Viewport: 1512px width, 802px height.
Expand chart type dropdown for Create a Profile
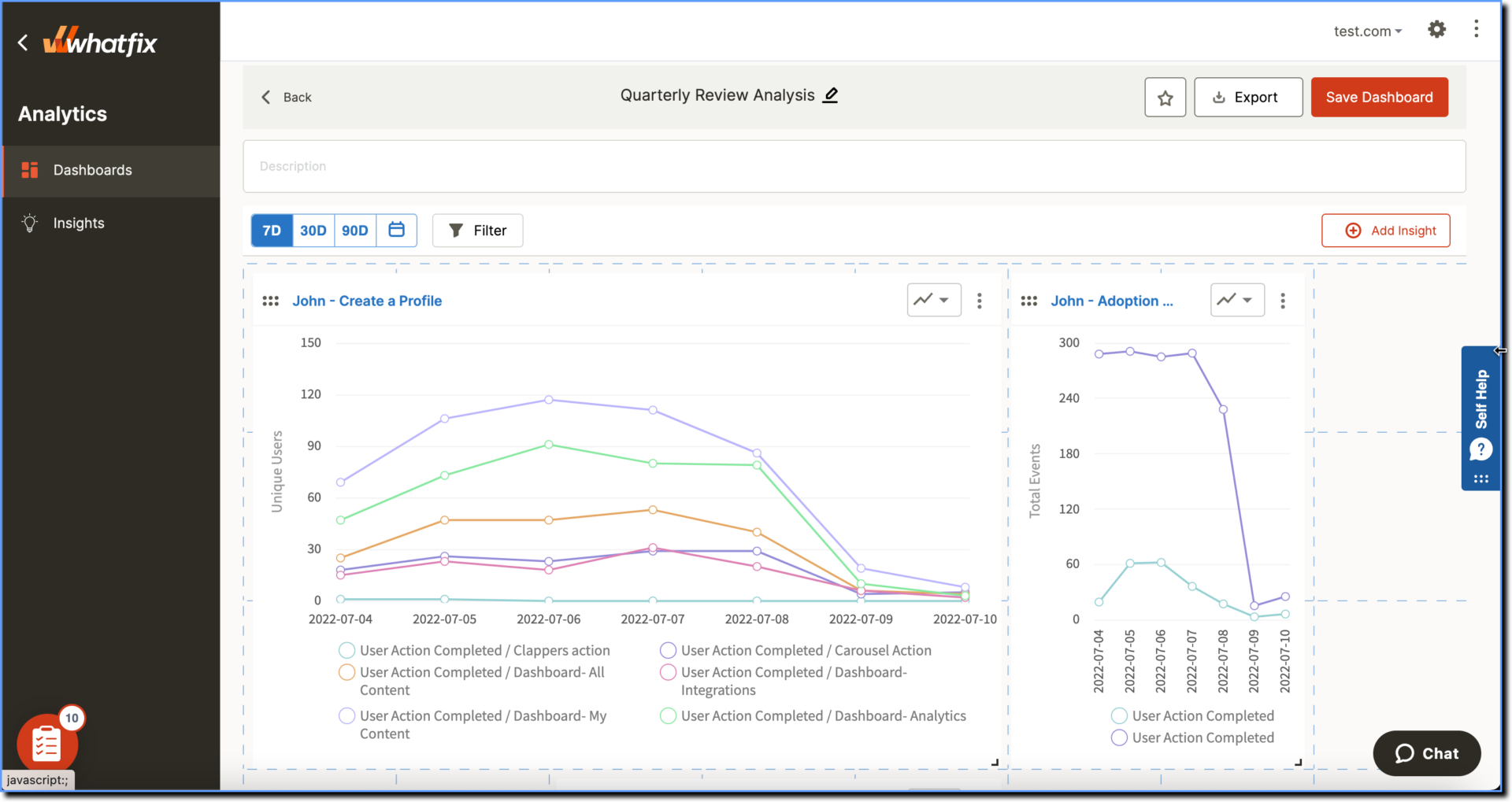click(x=933, y=300)
